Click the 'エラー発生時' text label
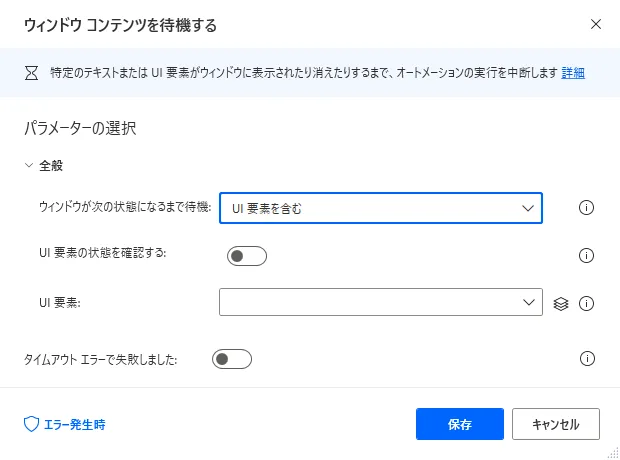620x460 pixels. (x=74, y=424)
